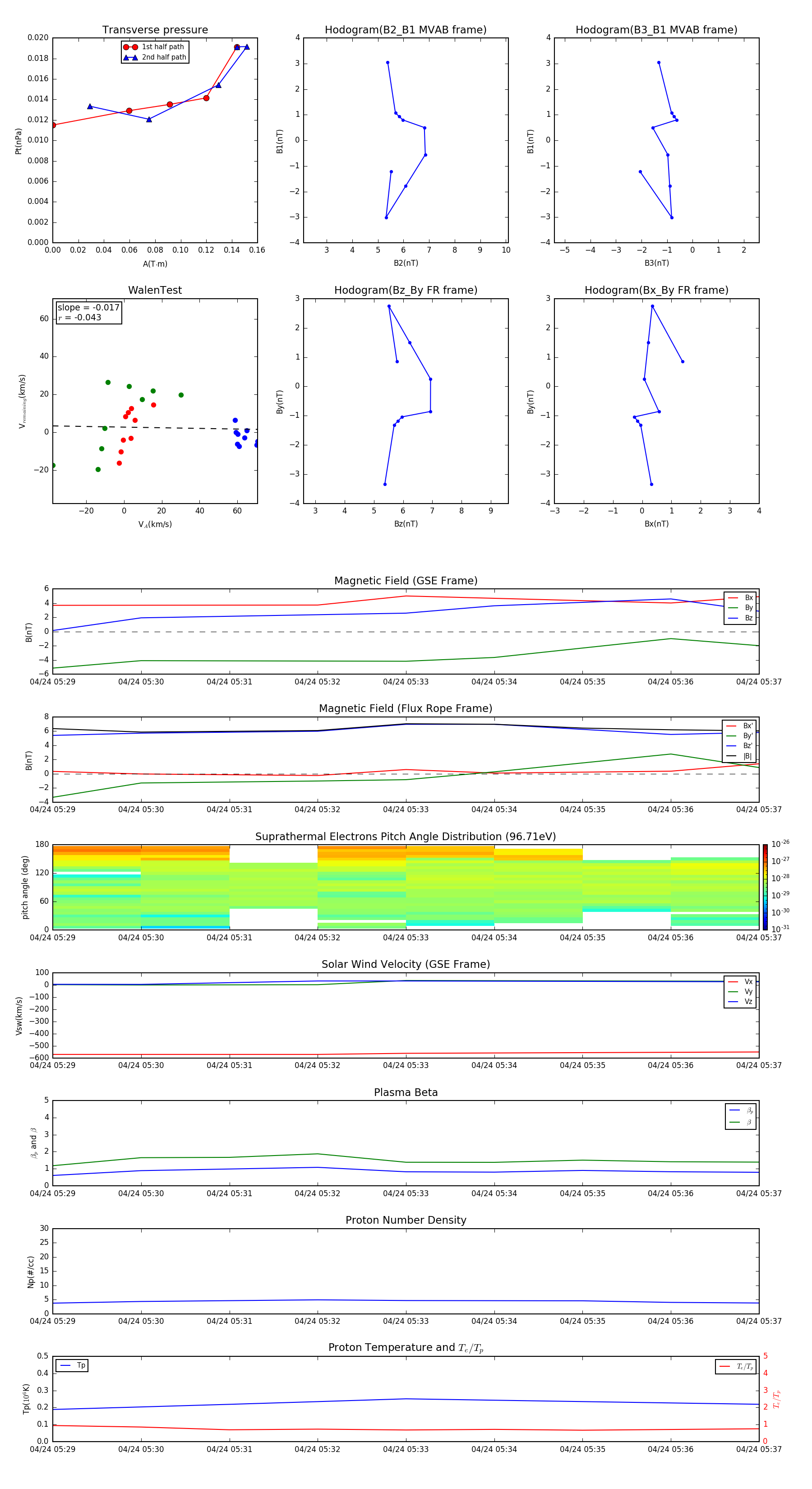Select 'Bz' in GSE magnetic field legend

[740, 619]
